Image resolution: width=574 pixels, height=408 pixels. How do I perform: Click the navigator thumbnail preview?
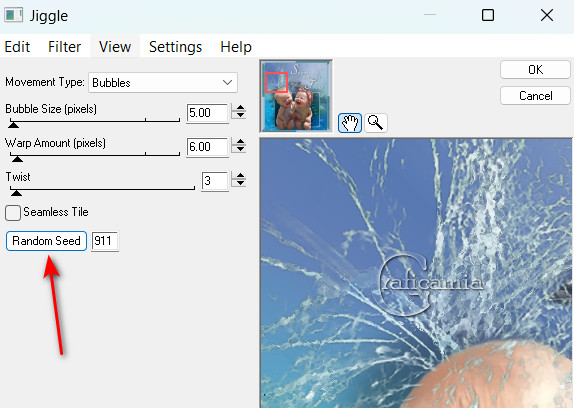pyautogui.click(x=296, y=96)
